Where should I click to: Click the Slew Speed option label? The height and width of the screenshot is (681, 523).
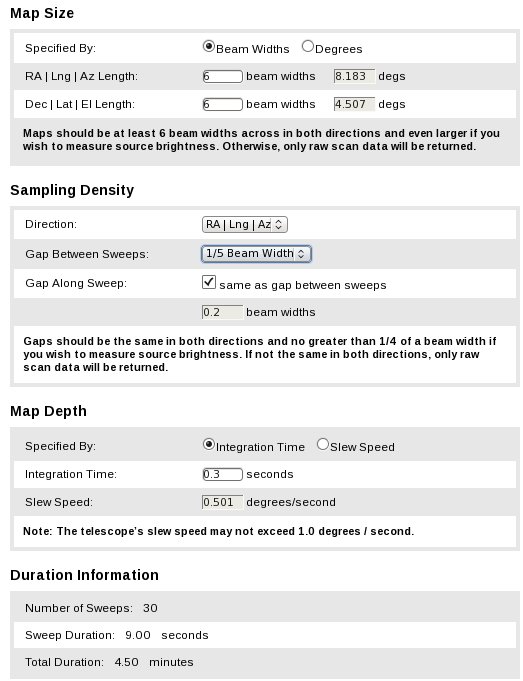(x=362, y=447)
